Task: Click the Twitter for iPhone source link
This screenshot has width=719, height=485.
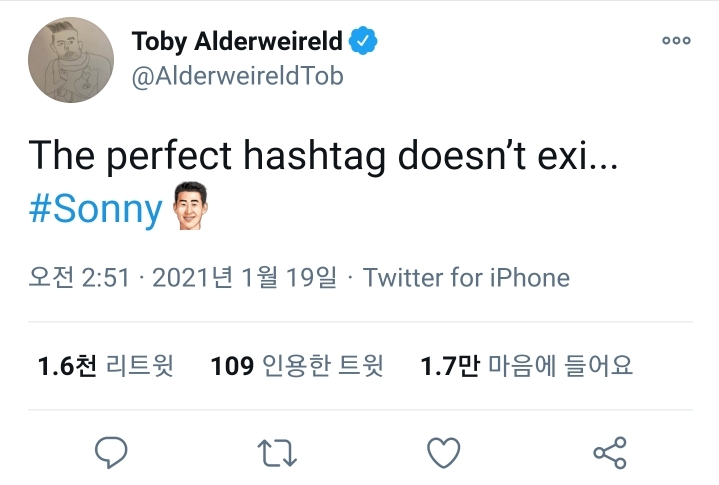Action: point(466,277)
